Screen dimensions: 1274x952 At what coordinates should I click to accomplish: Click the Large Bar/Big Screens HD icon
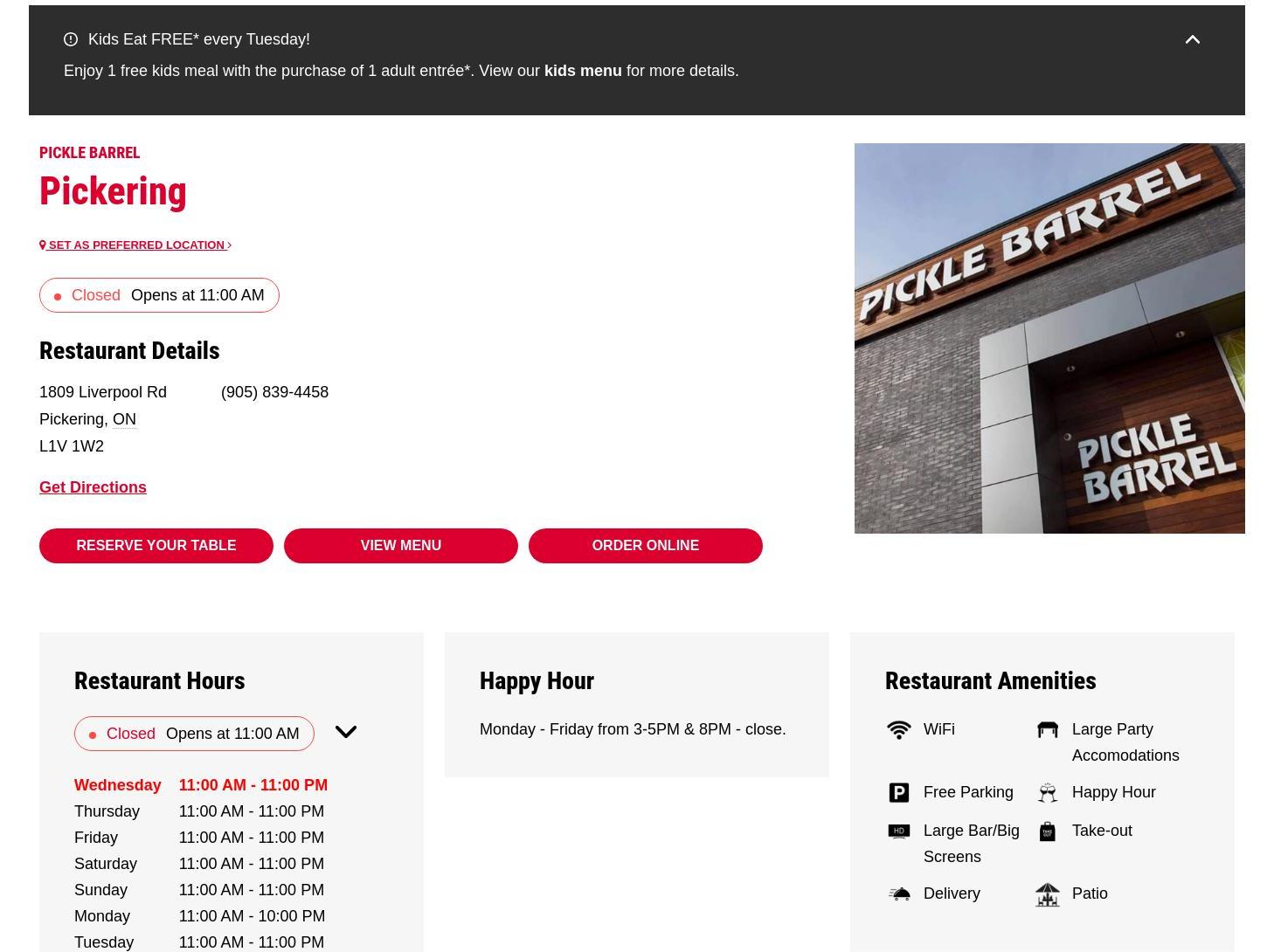click(x=899, y=831)
